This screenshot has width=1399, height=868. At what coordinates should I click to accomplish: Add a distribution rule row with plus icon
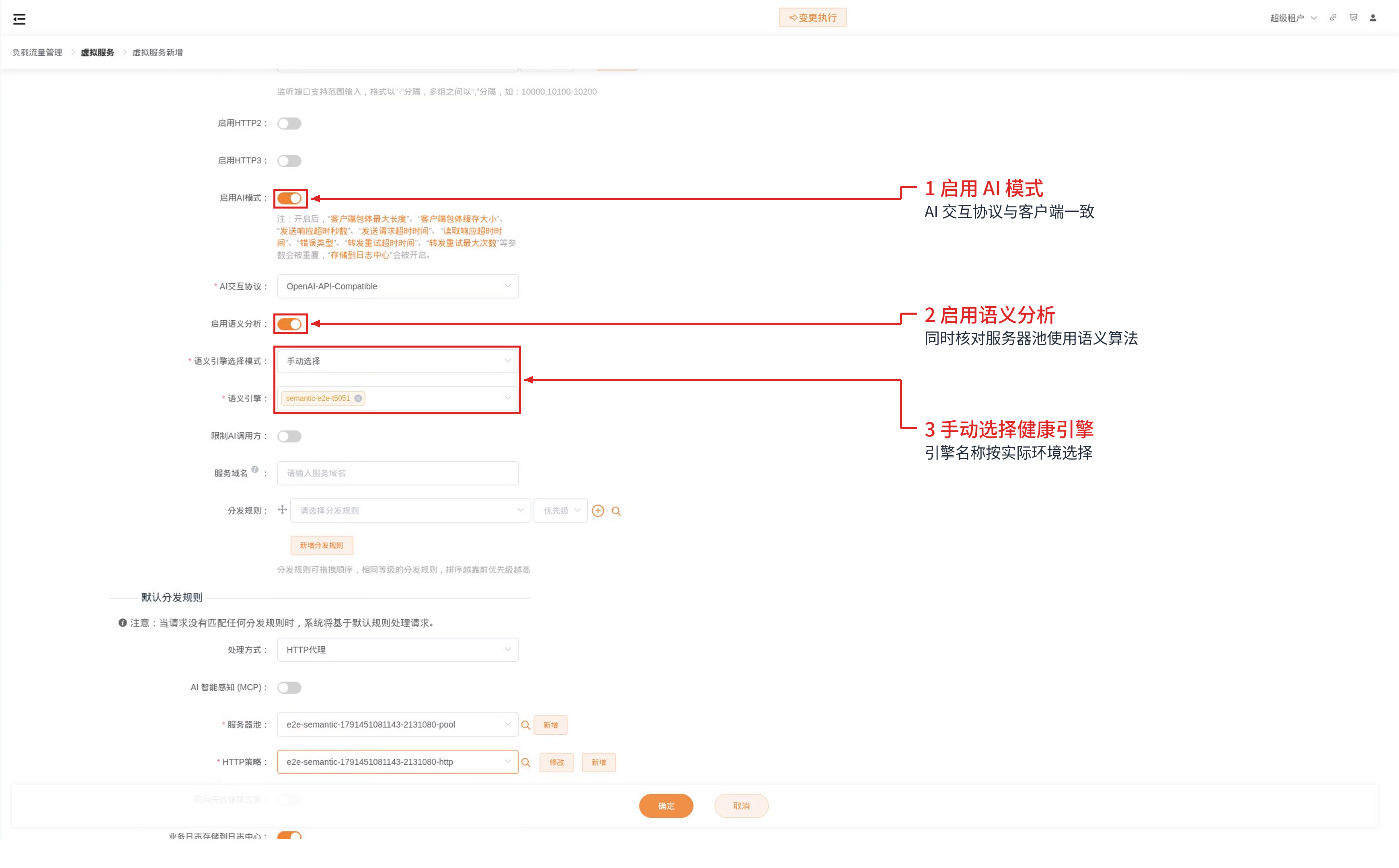coord(598,511)
